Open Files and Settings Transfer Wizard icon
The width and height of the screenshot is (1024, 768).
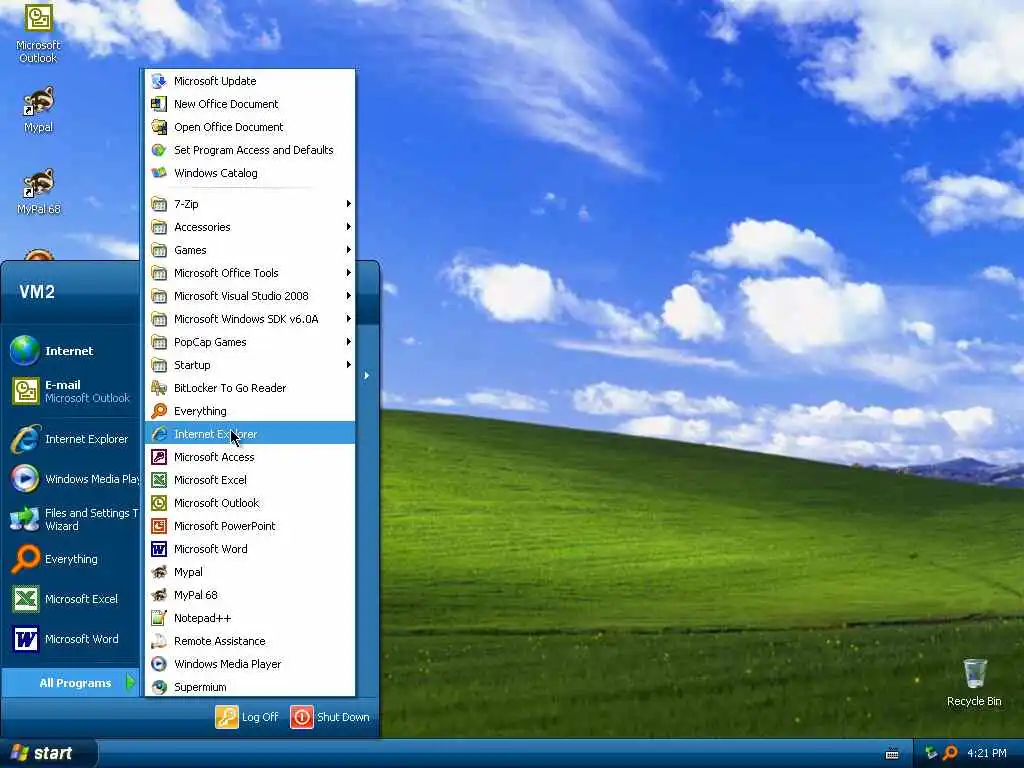tap(25, 519)
